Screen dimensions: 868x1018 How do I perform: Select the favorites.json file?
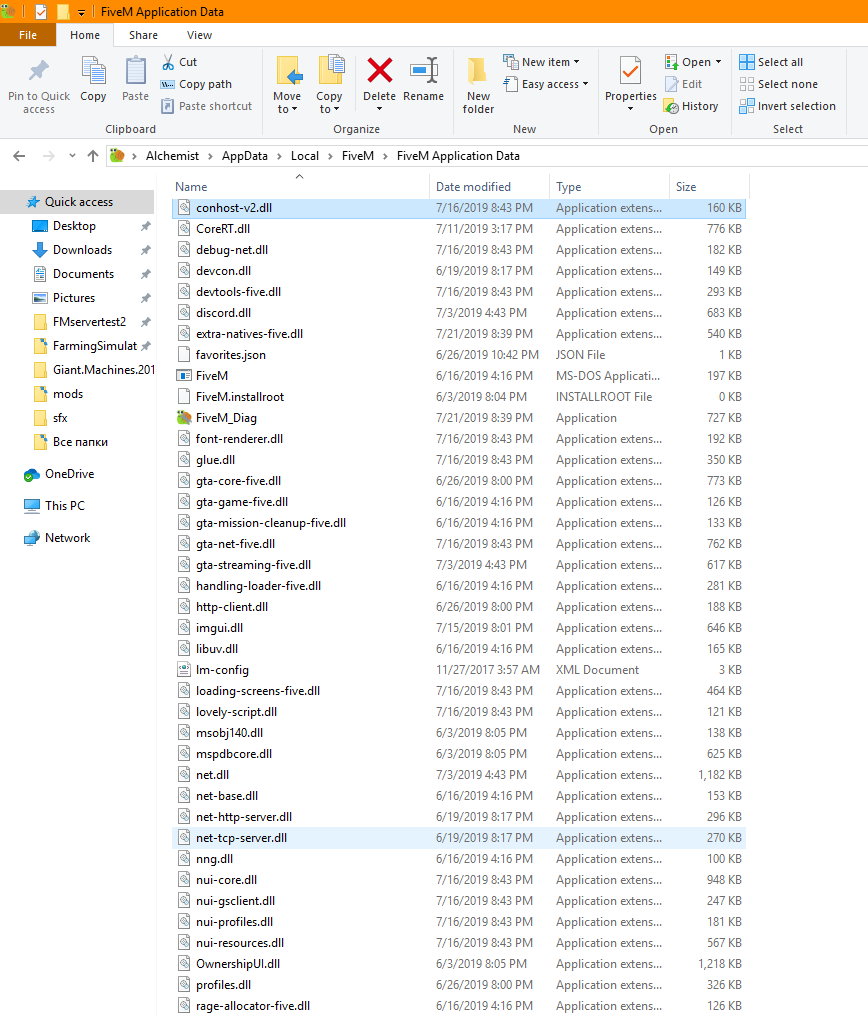coord(460,354)
